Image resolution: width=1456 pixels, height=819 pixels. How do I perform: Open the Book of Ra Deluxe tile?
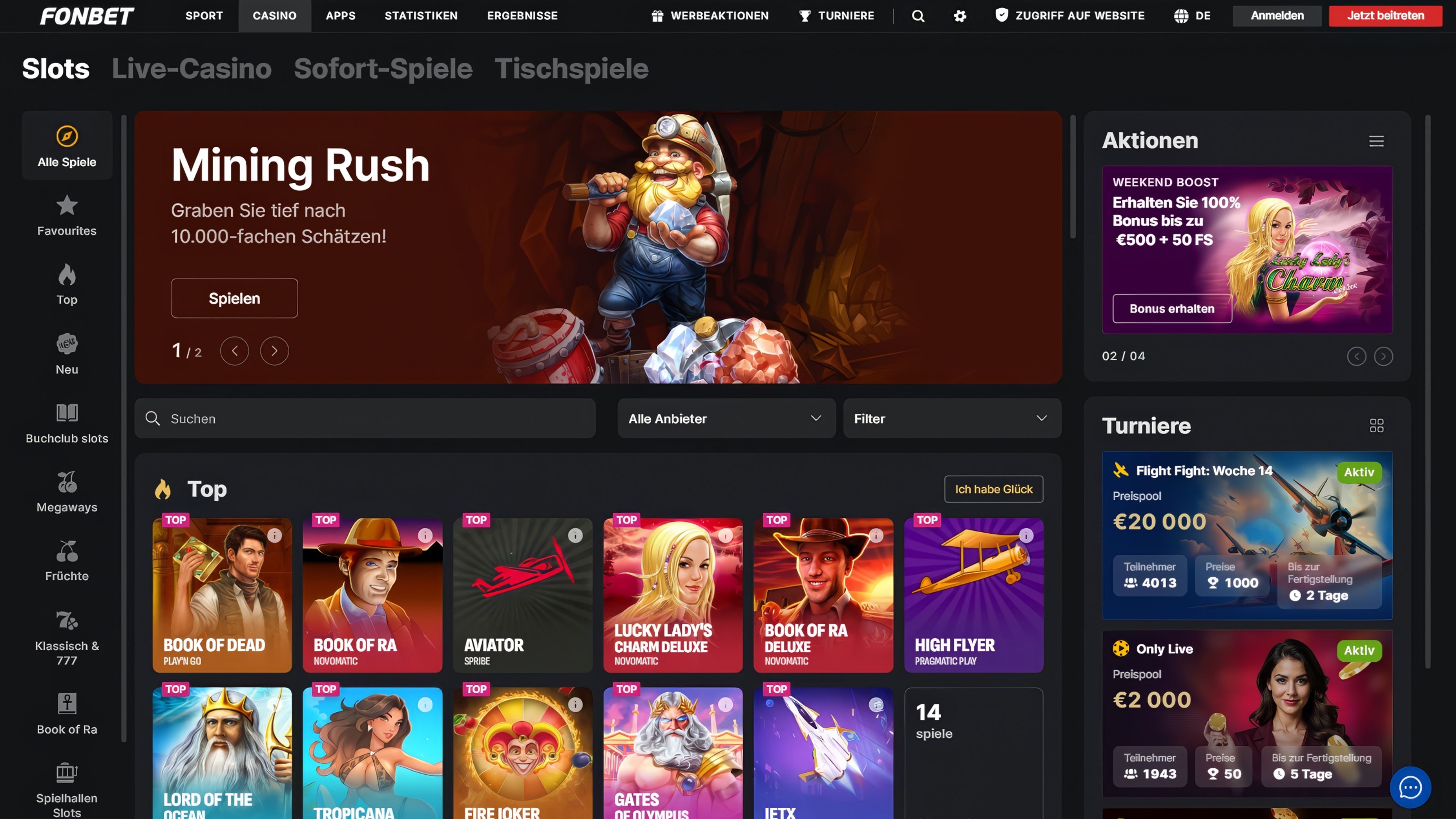tap(823, 595)
